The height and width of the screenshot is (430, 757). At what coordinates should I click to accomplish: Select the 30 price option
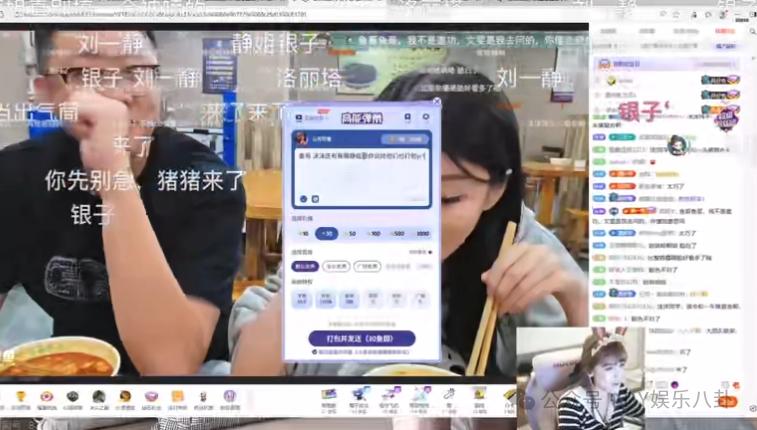click(327, 234)
